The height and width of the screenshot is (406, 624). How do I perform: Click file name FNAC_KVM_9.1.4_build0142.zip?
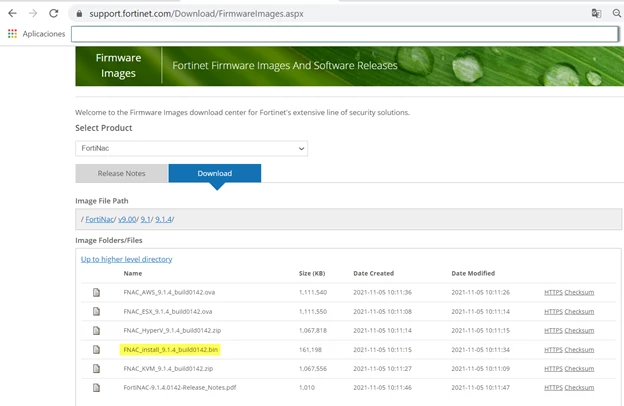[168, 369]
